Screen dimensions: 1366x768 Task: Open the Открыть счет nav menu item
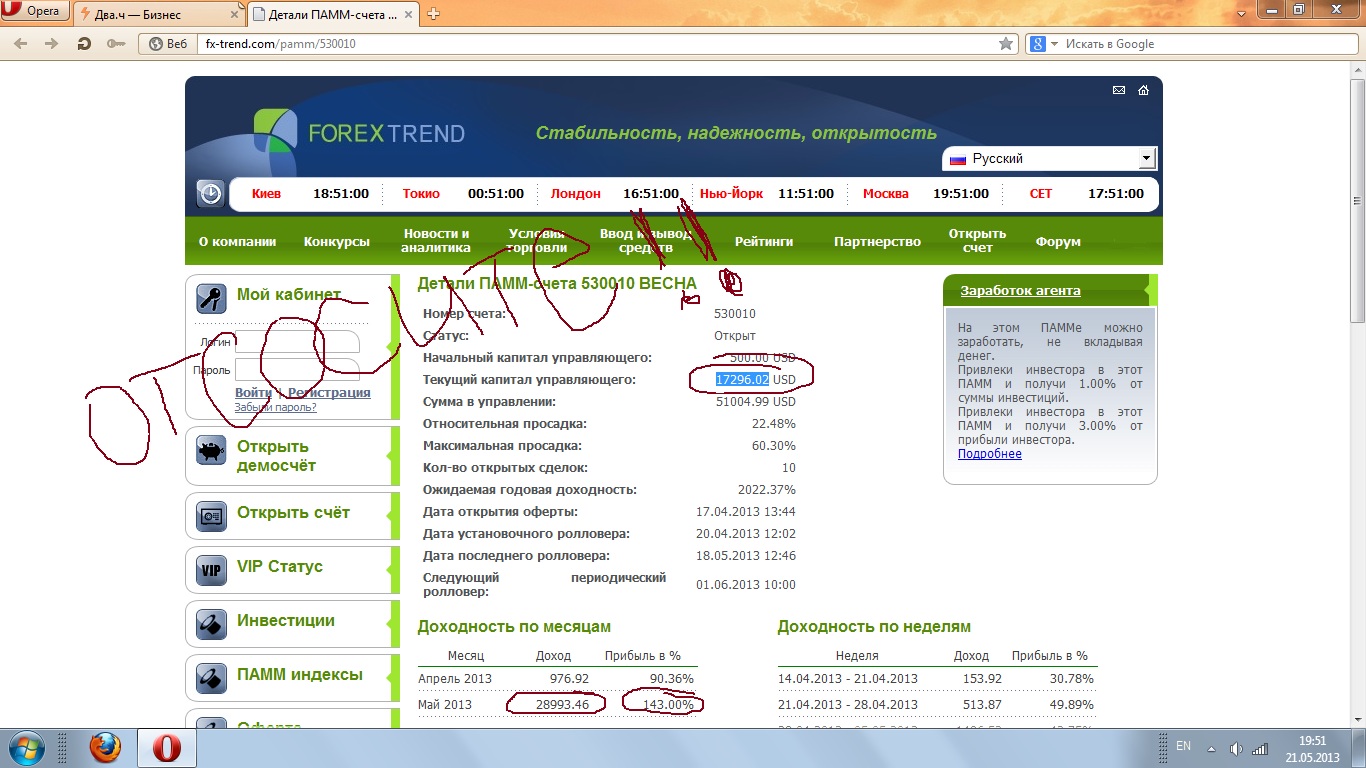click(977, 241)
